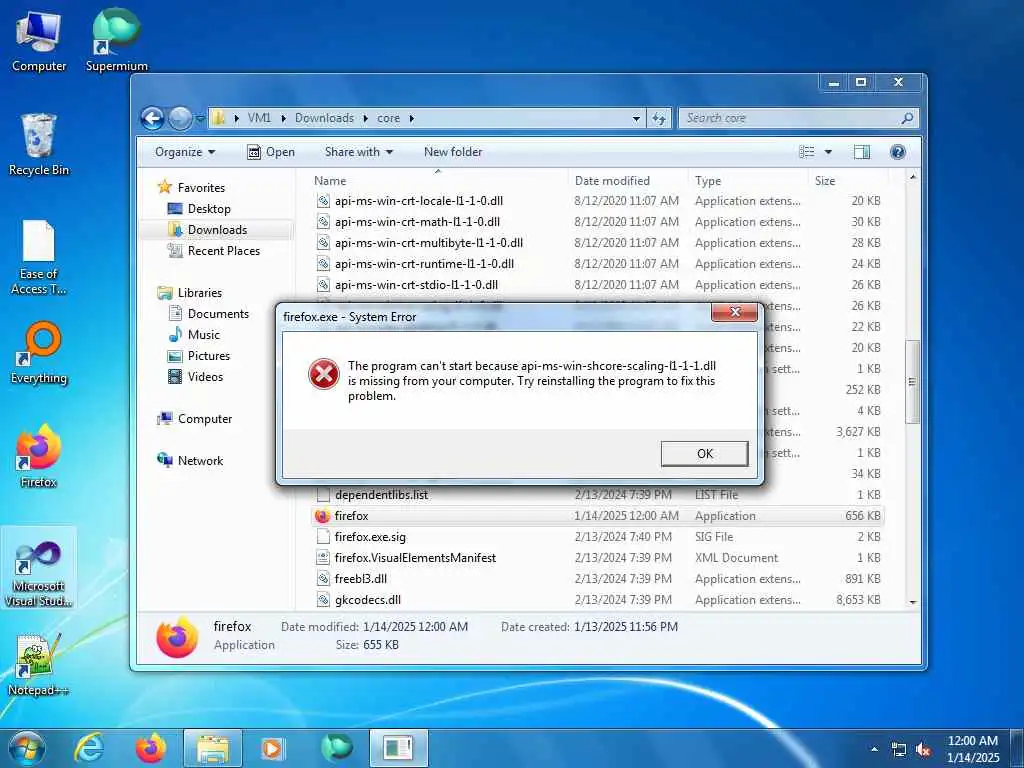Image resolution: width=1024 pixels, height=768 pixels.
Task: Open Internet Explorer from taskbar
Action: [x=88, y=748]
